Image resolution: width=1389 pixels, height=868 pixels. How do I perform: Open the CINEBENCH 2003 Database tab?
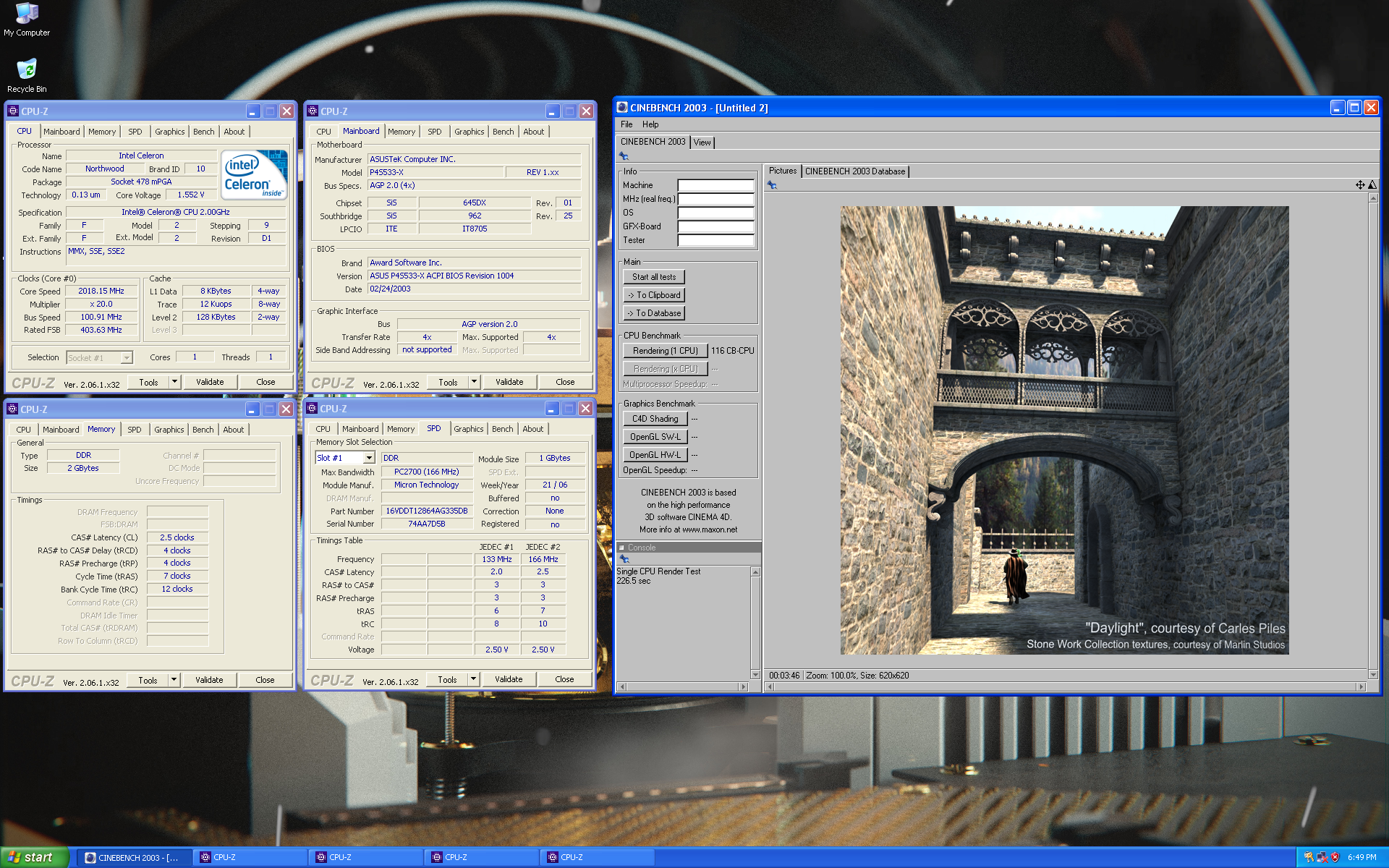855,171
